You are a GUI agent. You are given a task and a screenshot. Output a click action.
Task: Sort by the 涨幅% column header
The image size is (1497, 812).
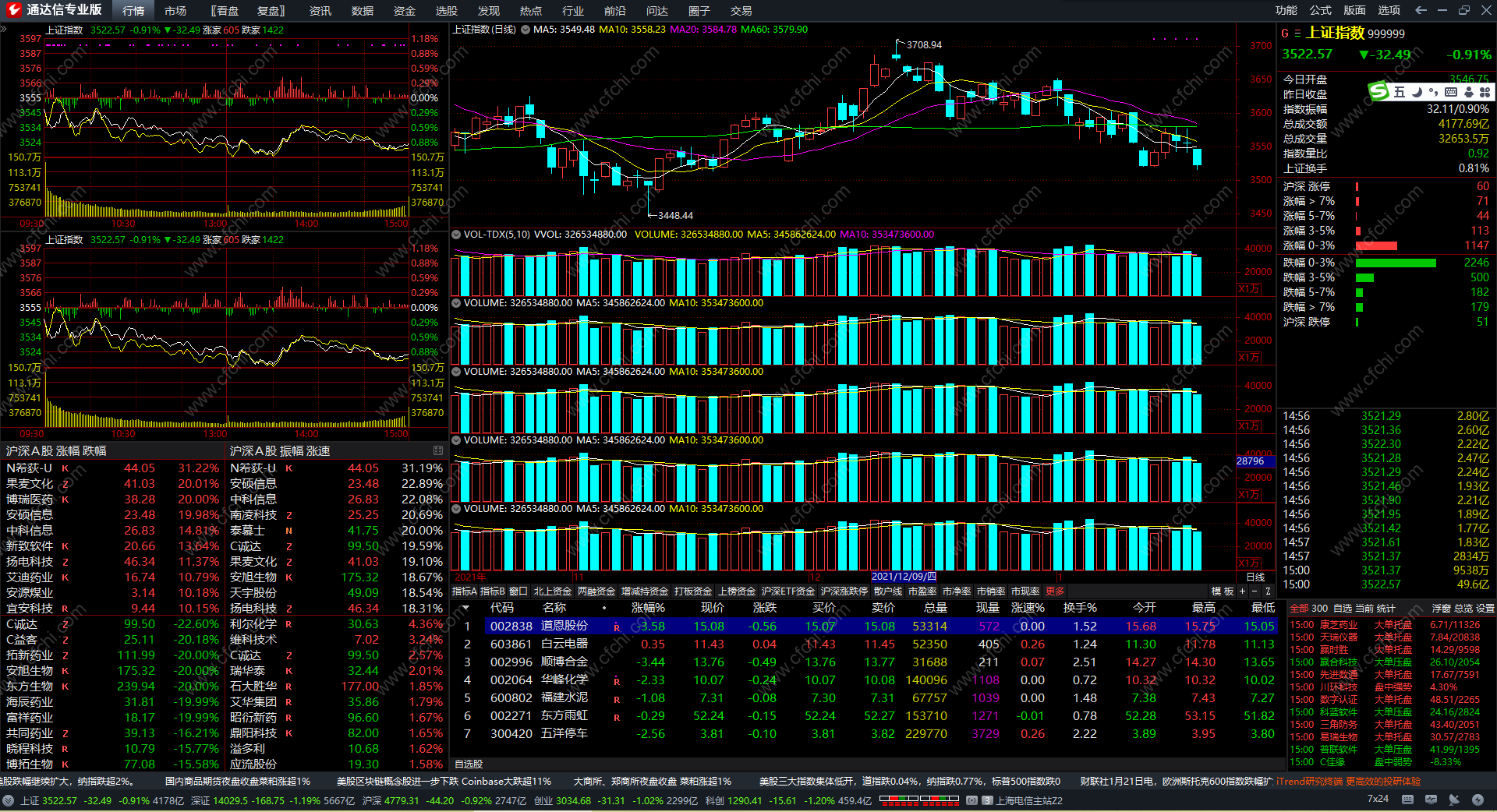(x=648, y=608)
